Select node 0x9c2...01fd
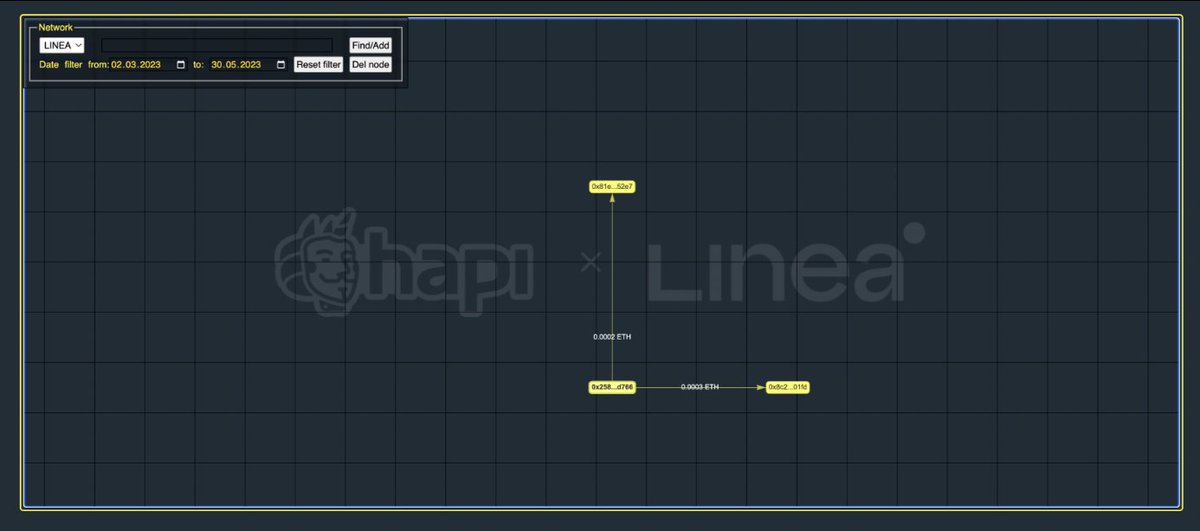 787,387
